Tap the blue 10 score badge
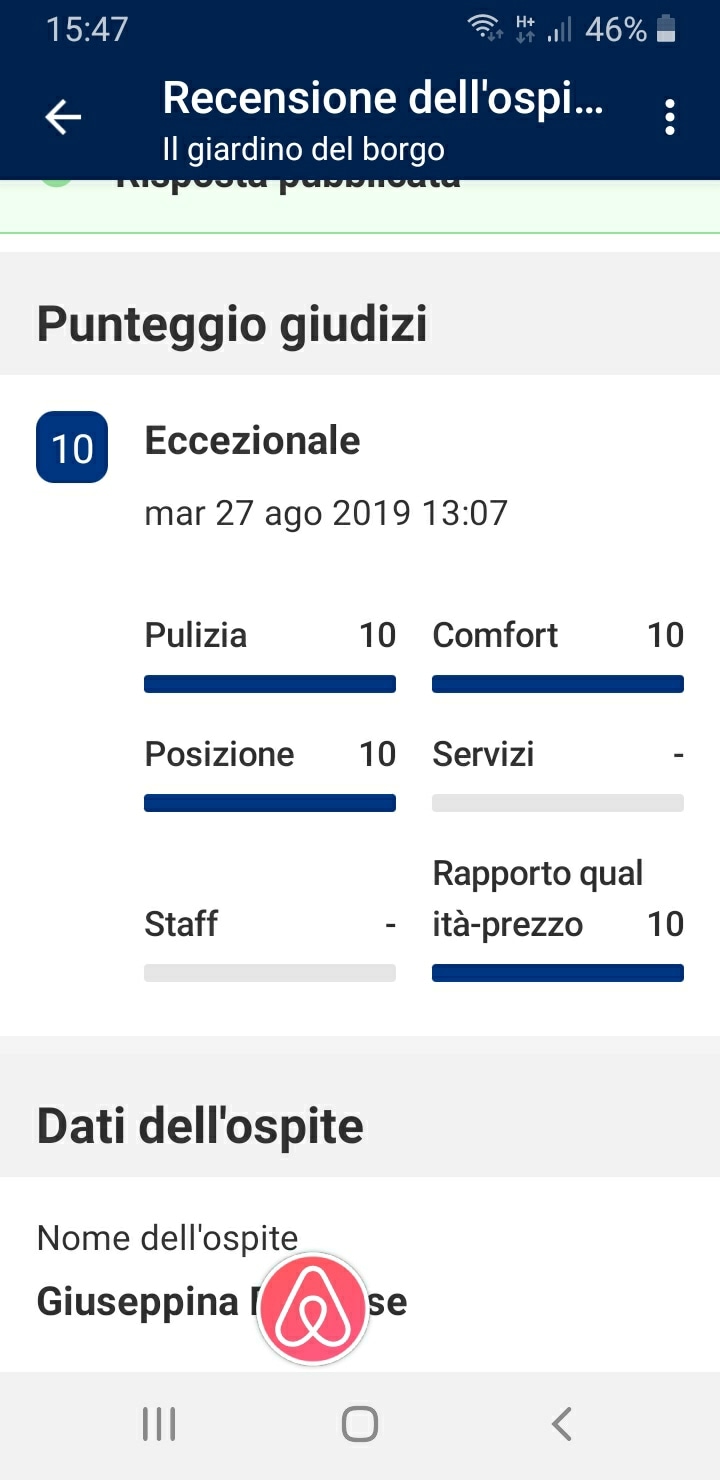Image resolution: width=720 pixels, height=1480 pixels. coord(72,447)
